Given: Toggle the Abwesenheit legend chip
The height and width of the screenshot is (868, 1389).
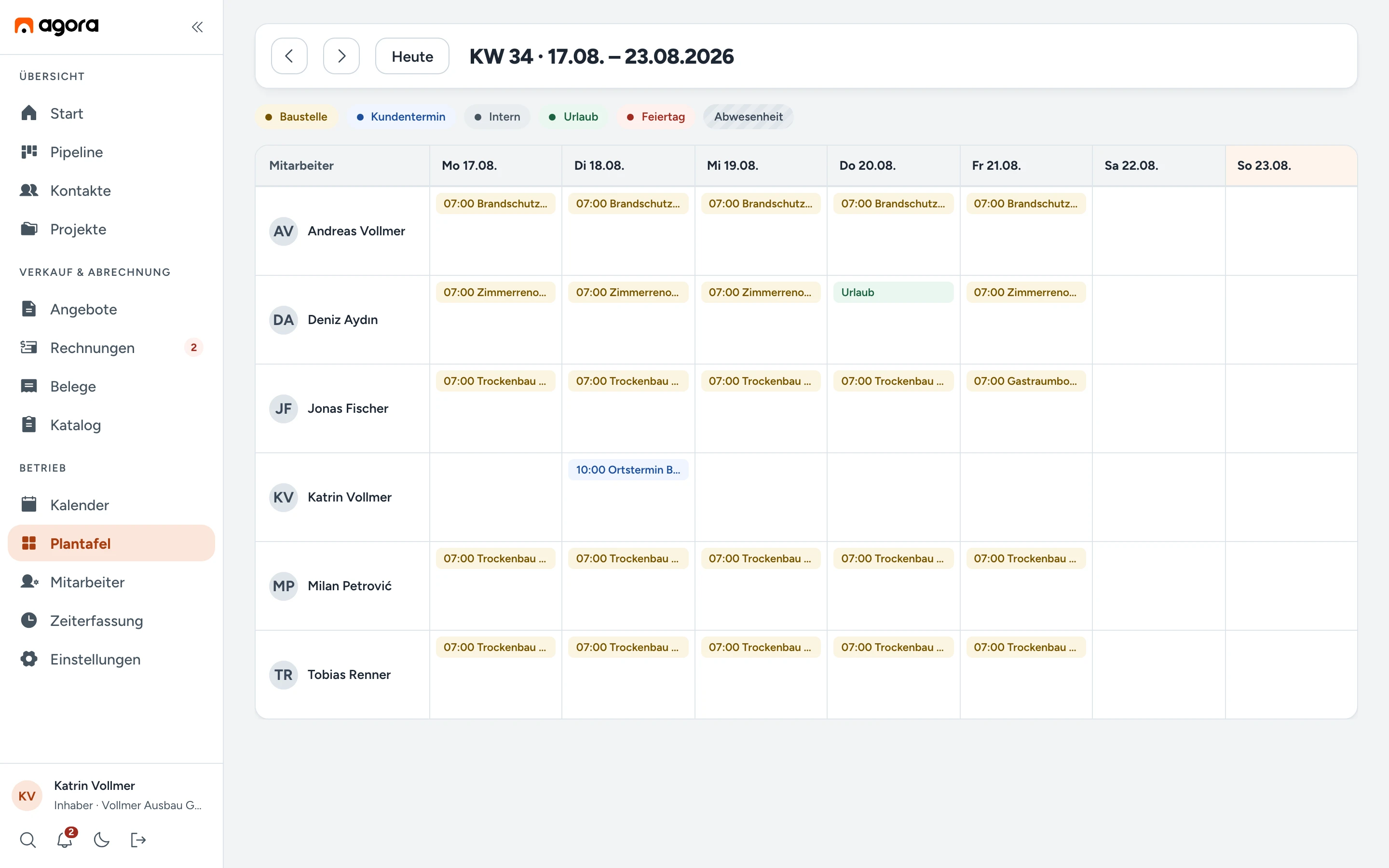Looking at the screenshot, I should [749, 117].
